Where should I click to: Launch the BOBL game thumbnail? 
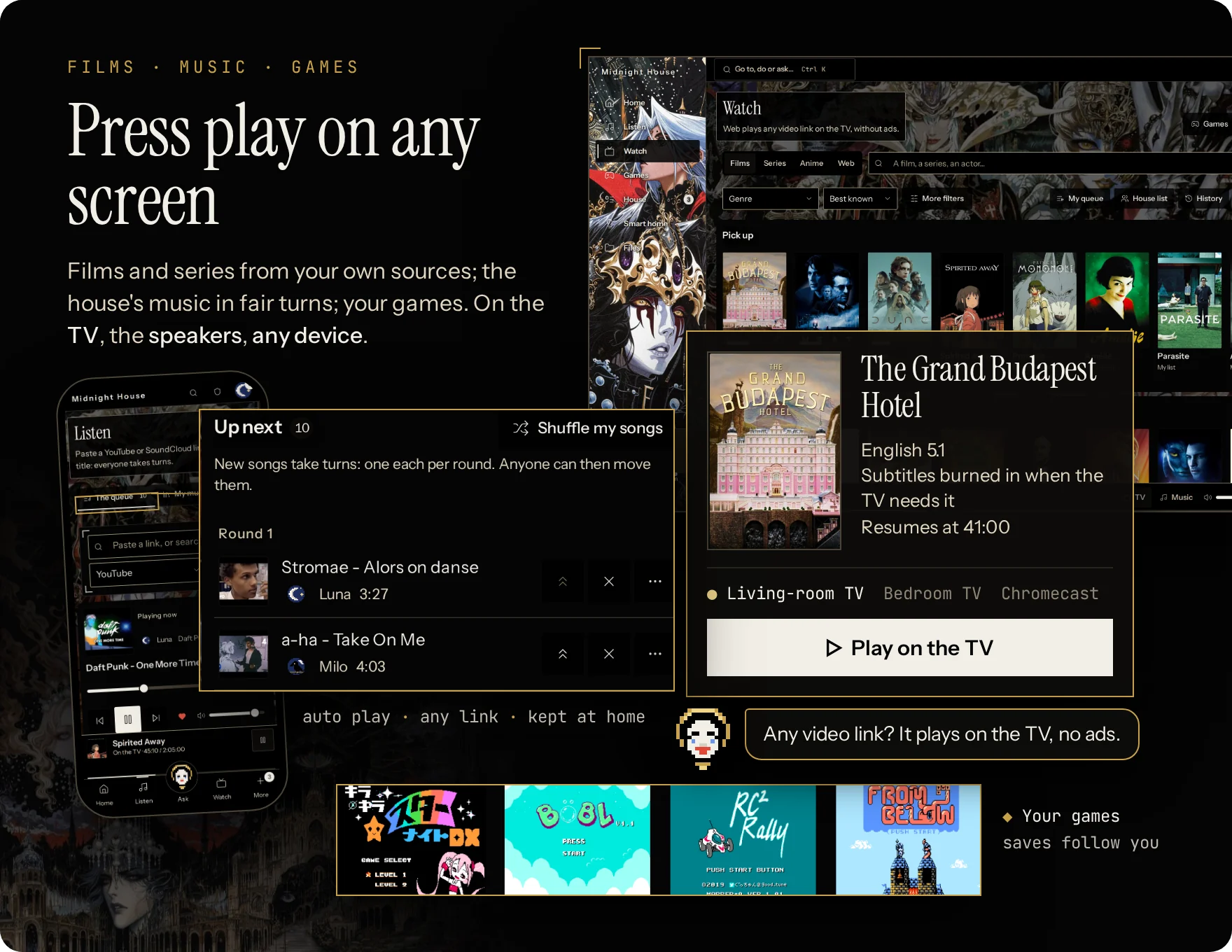click(x=577, y=840)
